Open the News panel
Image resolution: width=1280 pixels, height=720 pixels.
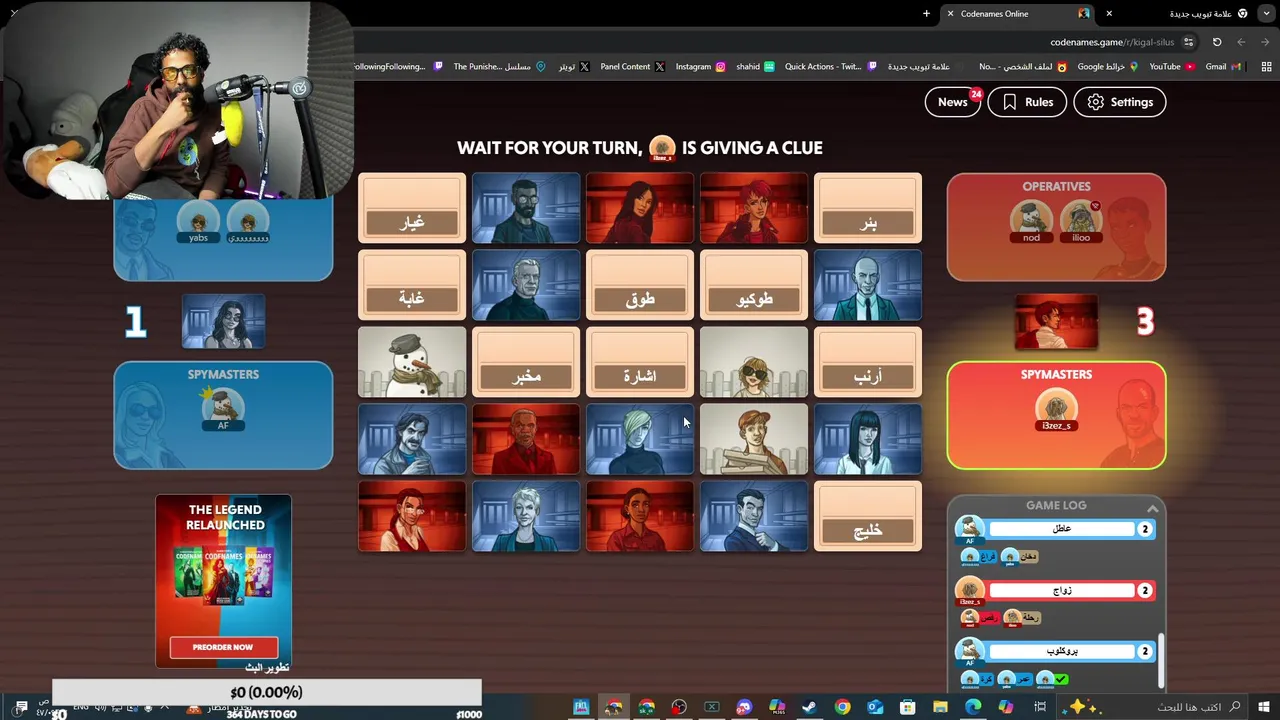(x=952, y=102)
